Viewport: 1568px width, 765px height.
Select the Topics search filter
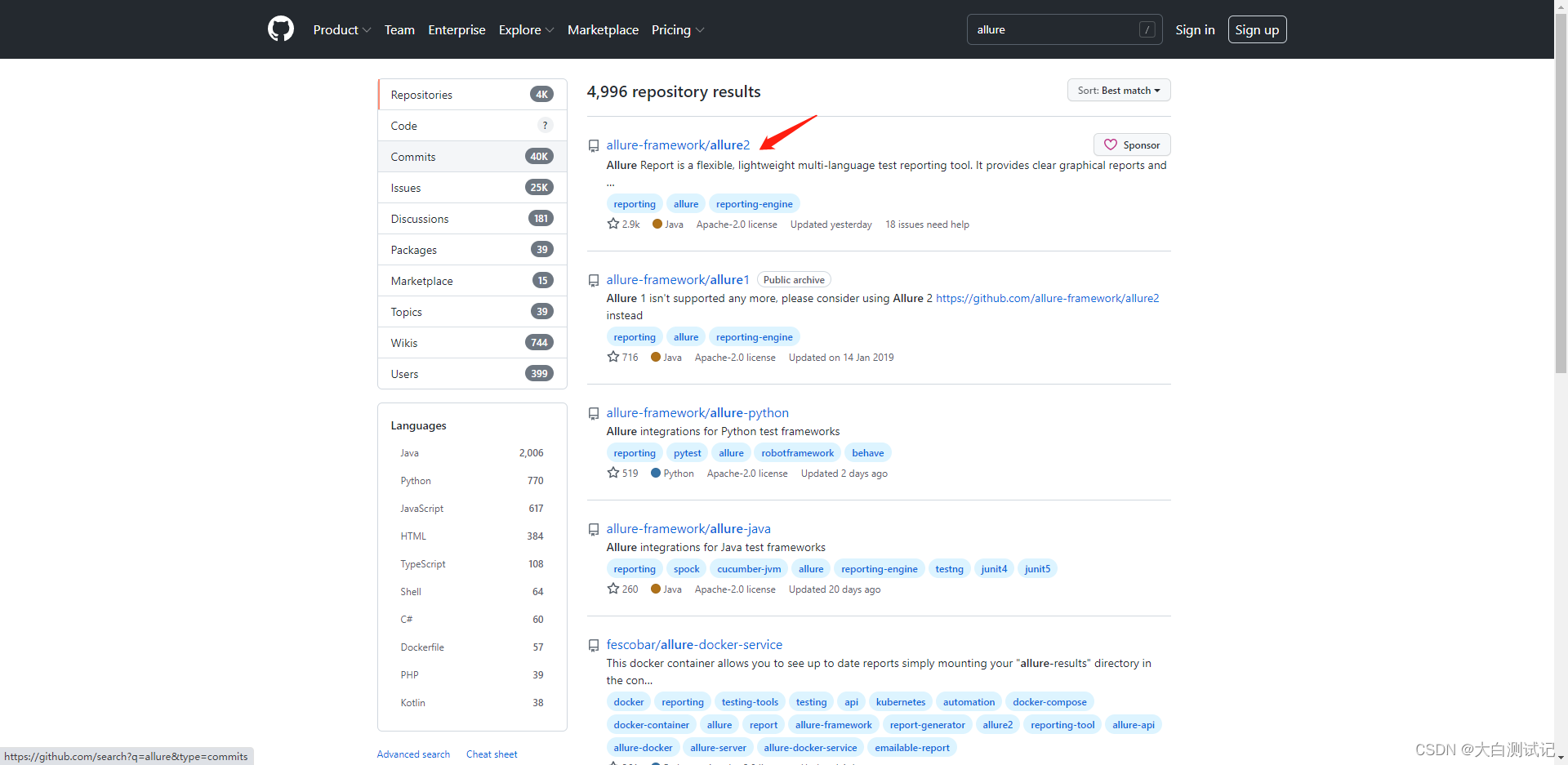point(472,312)
